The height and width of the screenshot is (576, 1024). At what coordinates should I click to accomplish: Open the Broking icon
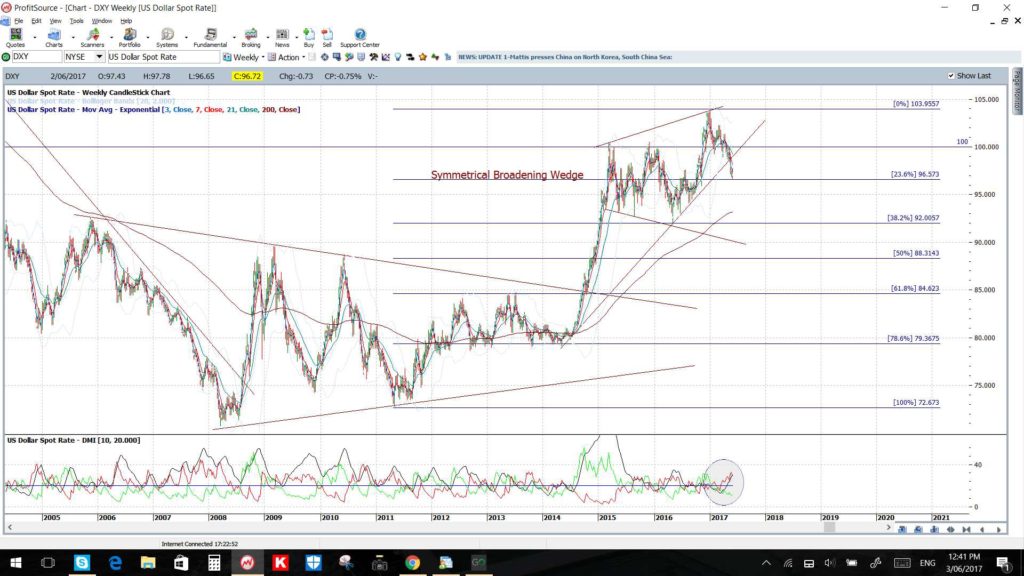tap(251, 38)
